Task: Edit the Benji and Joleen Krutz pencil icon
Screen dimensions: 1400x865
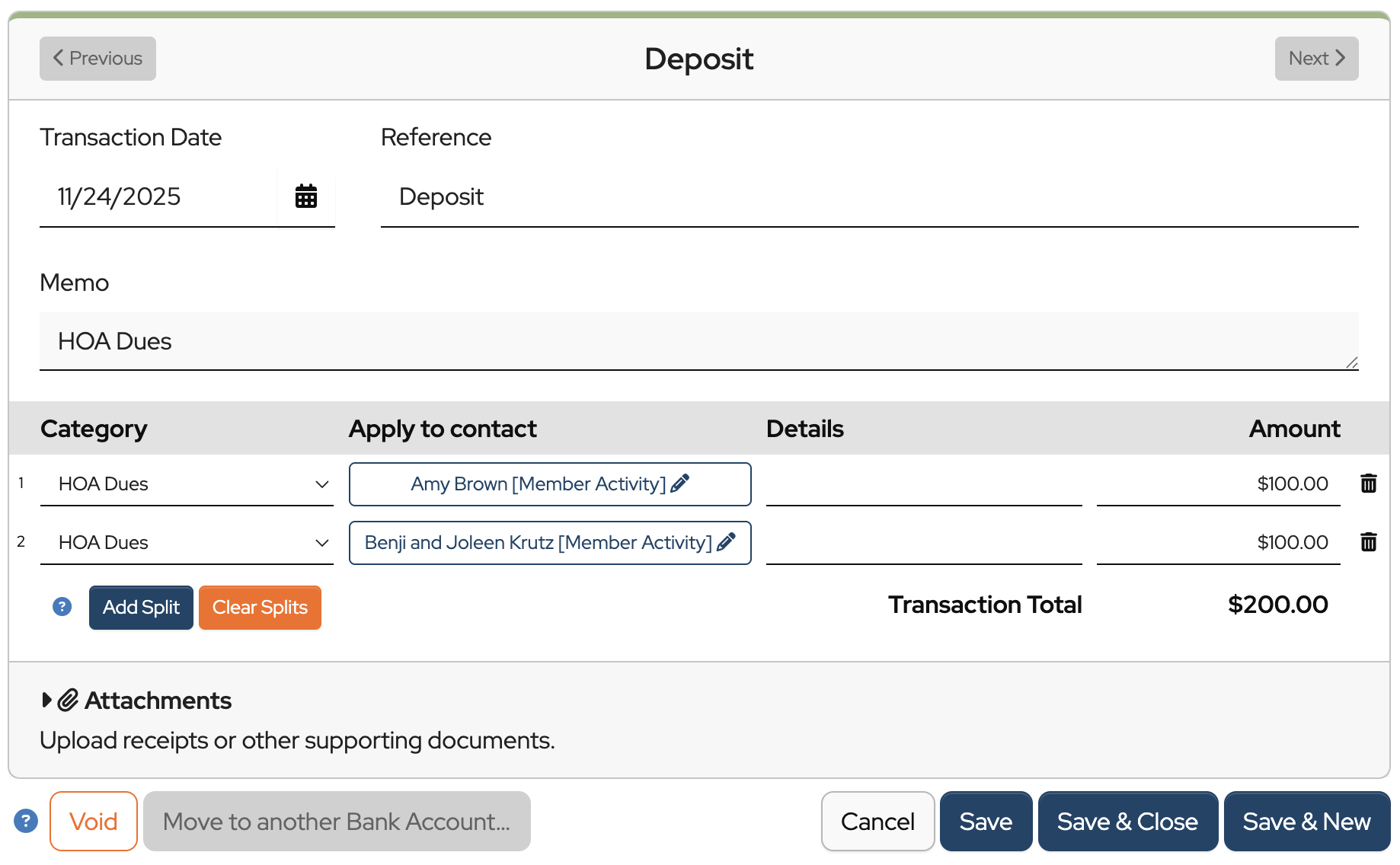Action: 727,542
